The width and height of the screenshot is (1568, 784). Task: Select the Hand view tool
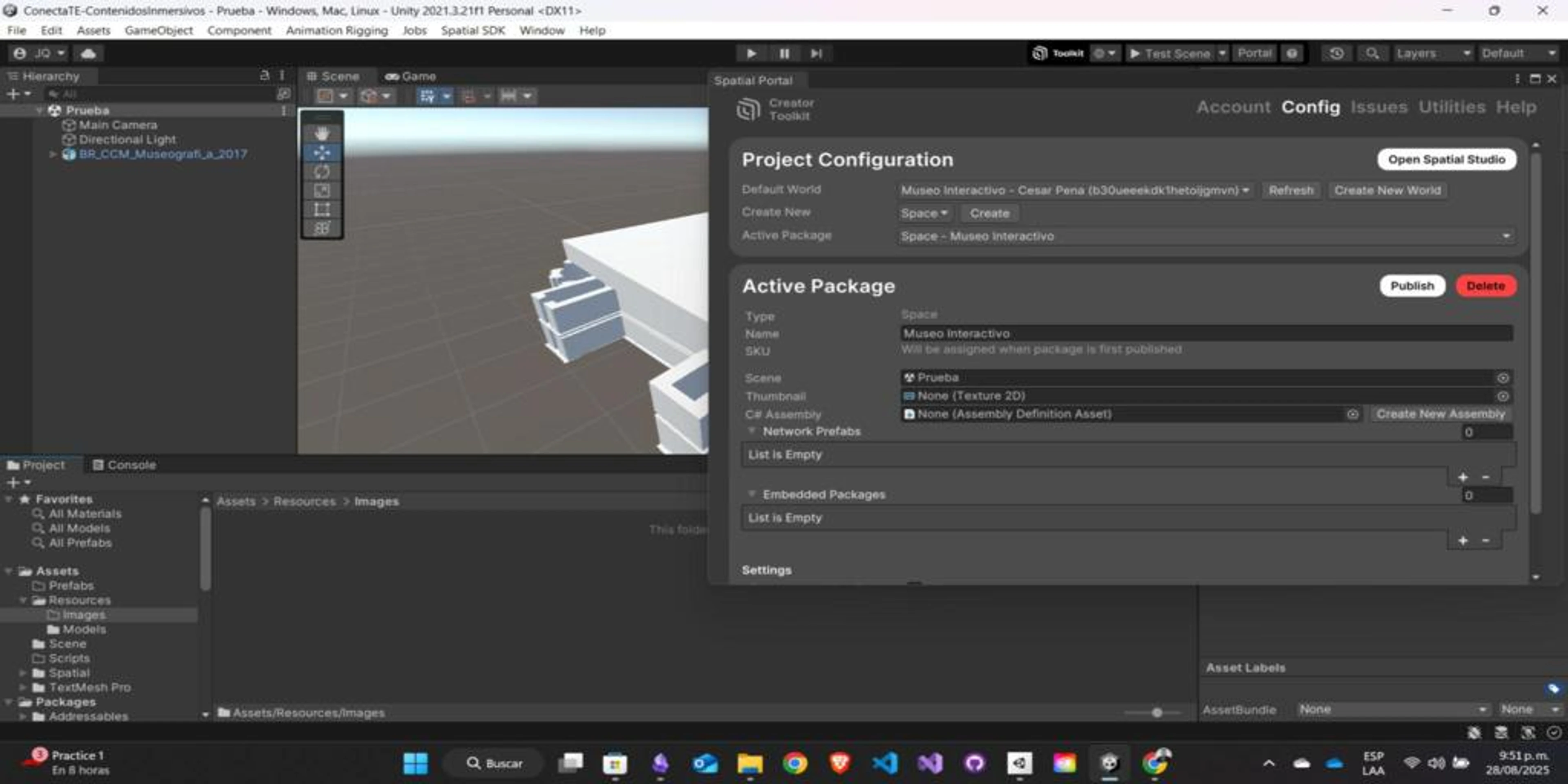tap(322, 133)
